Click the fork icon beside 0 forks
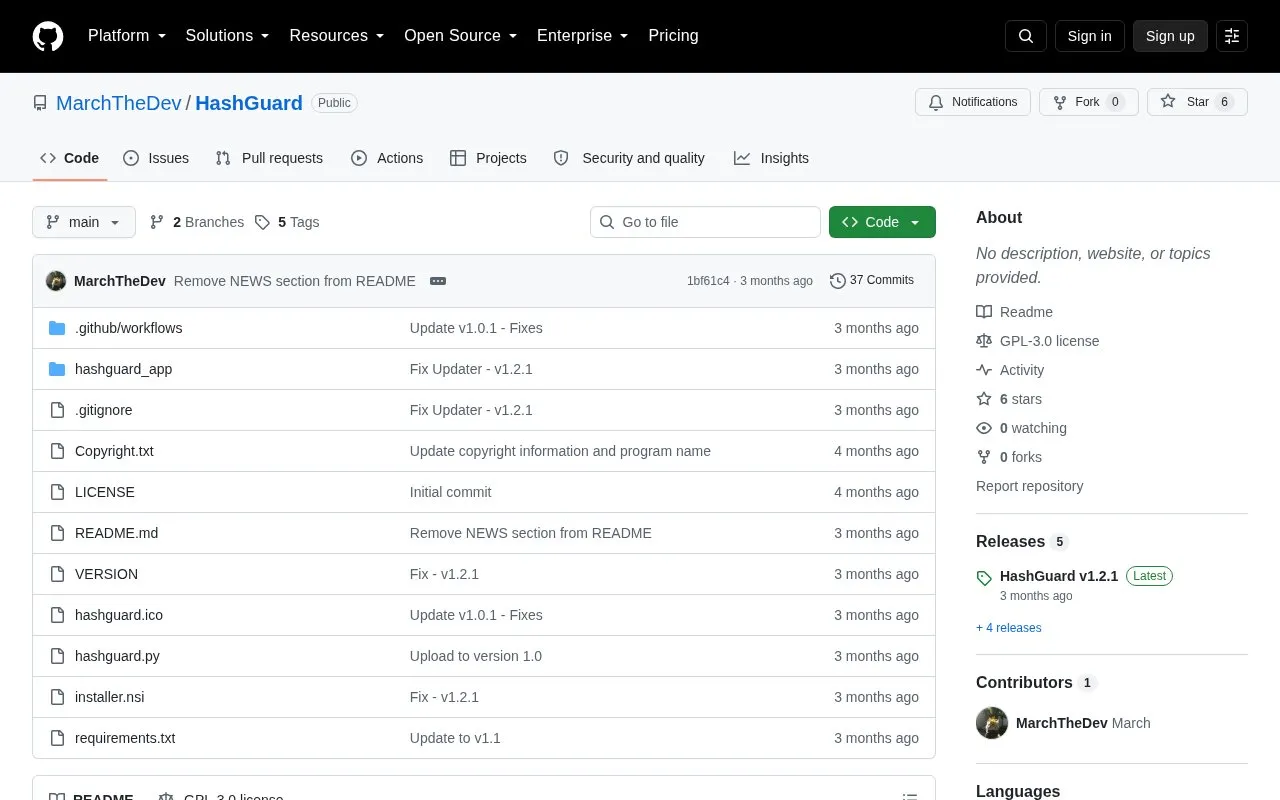The image size is (1280, 800). point(984,457)
